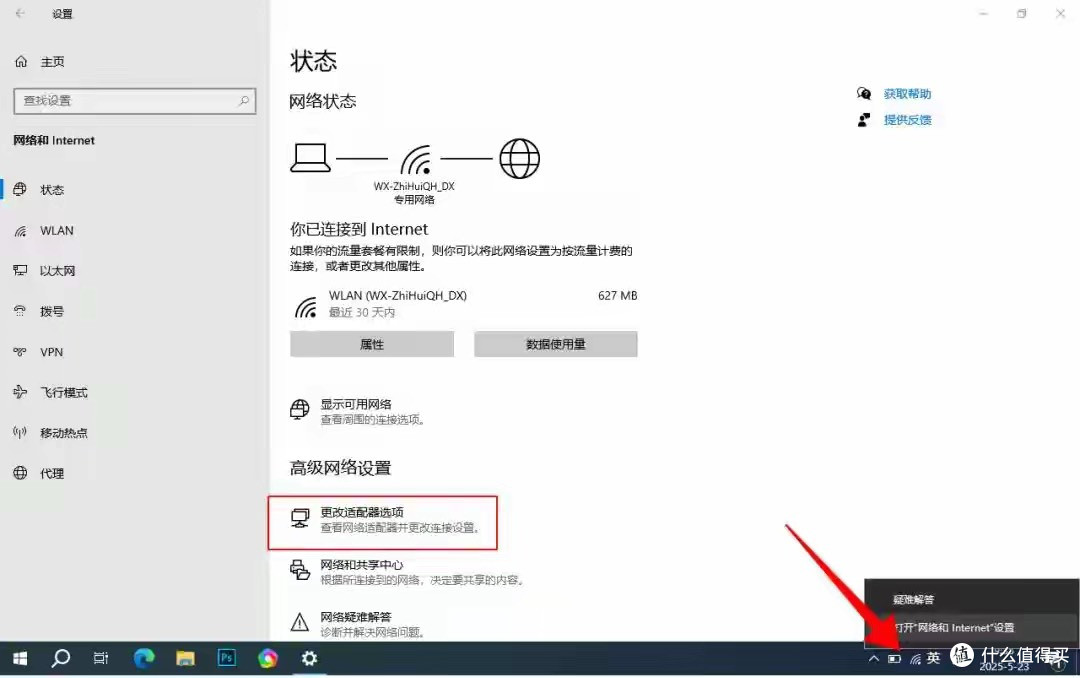Click the battery icon in system tray
This screenshot has width=1080, height=678.
point(894,659)
